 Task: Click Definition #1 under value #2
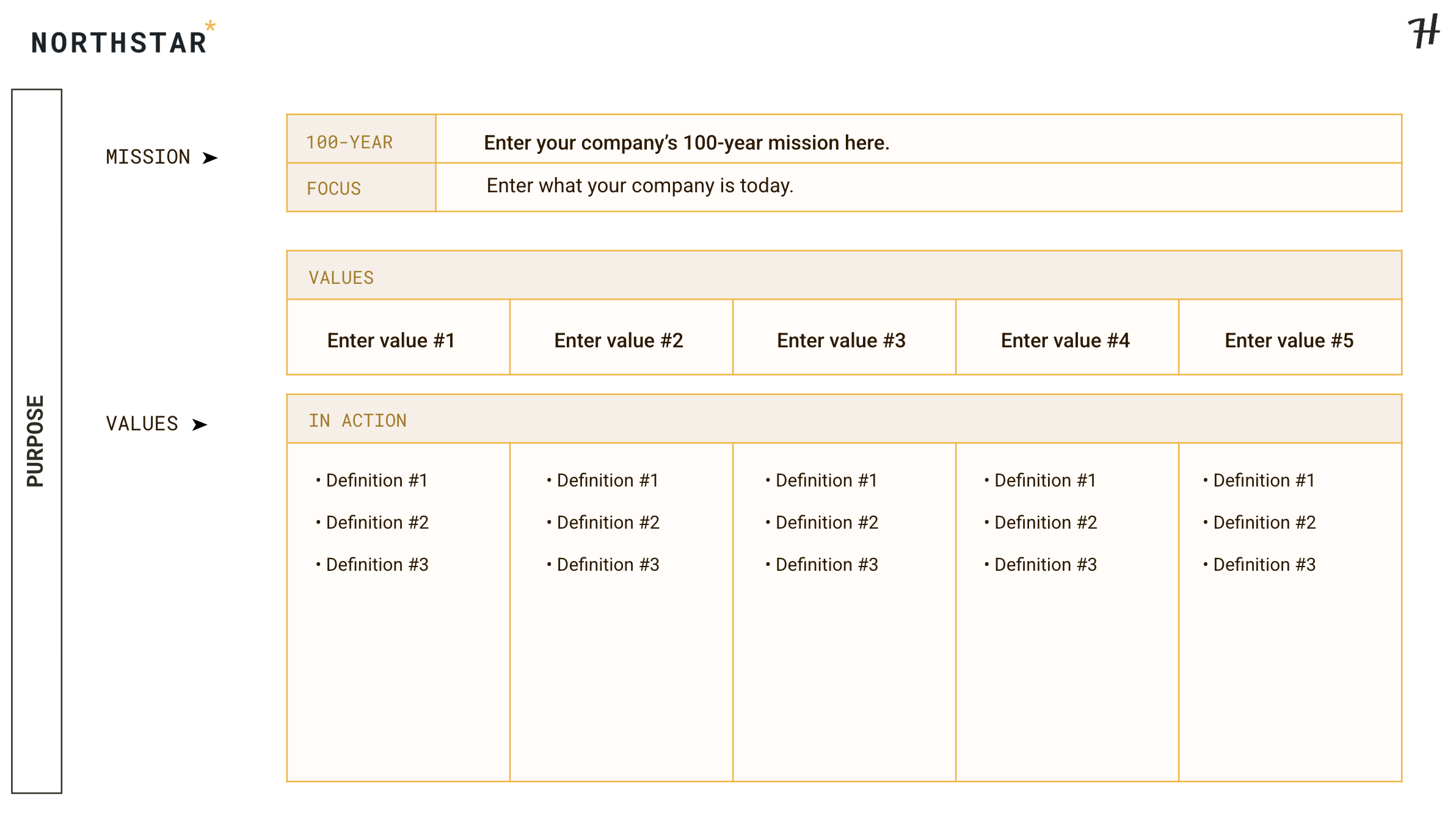(608, 480)
